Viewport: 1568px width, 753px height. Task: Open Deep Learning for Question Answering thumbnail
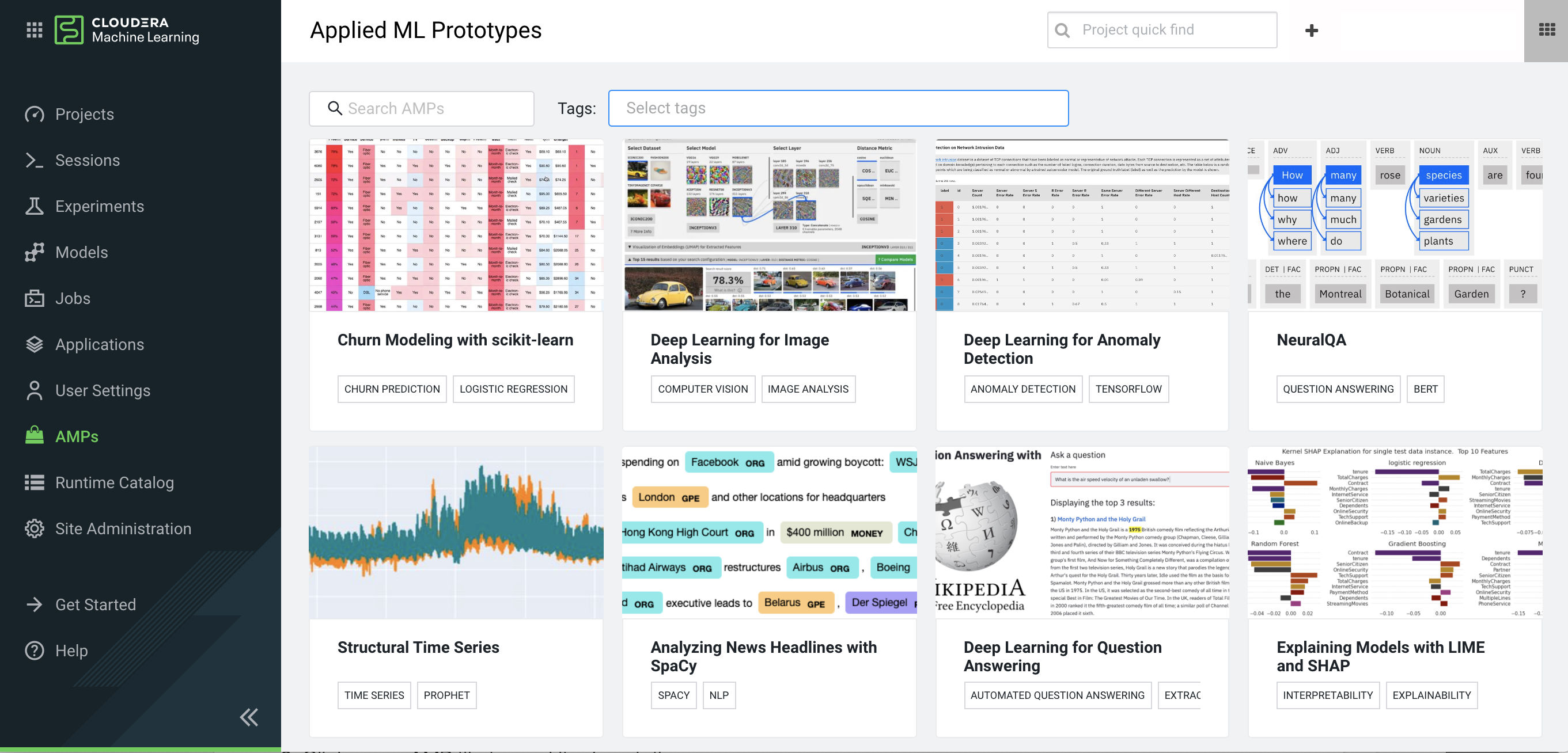click(x=1082, y=533)
